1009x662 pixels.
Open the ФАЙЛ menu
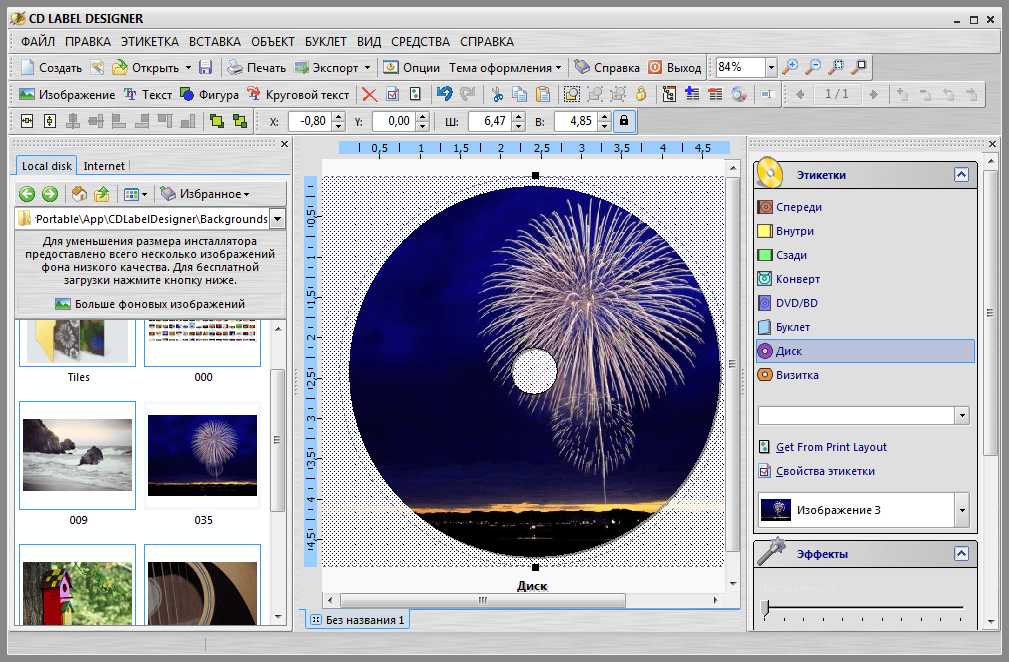tap(37, 42)
